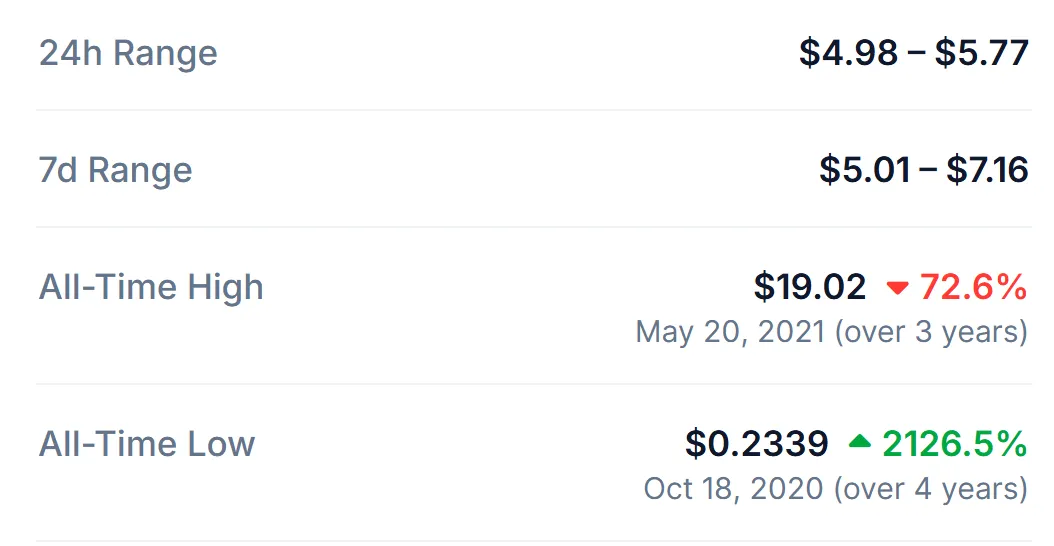This screenshot has height=546, width=1054.
Task: Click the $7.16 7d high value
Action: click(x=987, y=169)
